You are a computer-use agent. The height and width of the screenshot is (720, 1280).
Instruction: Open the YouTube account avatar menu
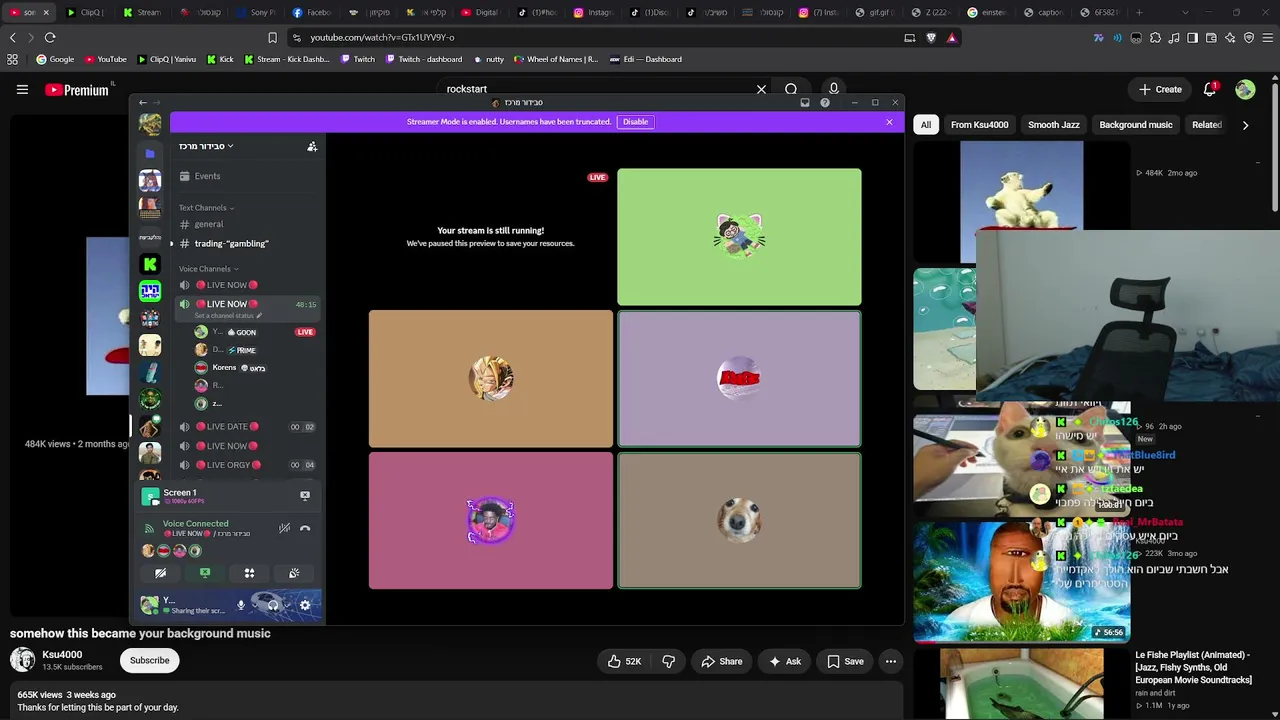tap(1245, 89)
